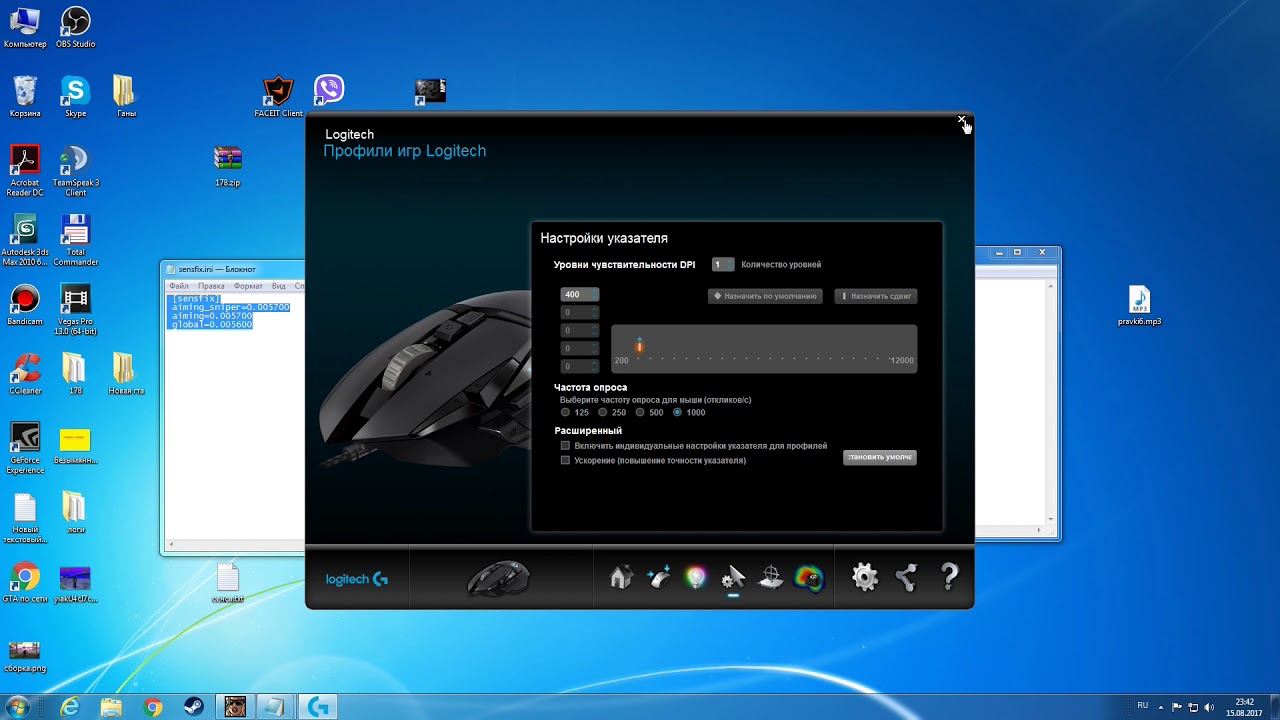Open the settings gear icon in Logitech
1280x720 pixels.
pyautogui.click(x=865, y=577)
